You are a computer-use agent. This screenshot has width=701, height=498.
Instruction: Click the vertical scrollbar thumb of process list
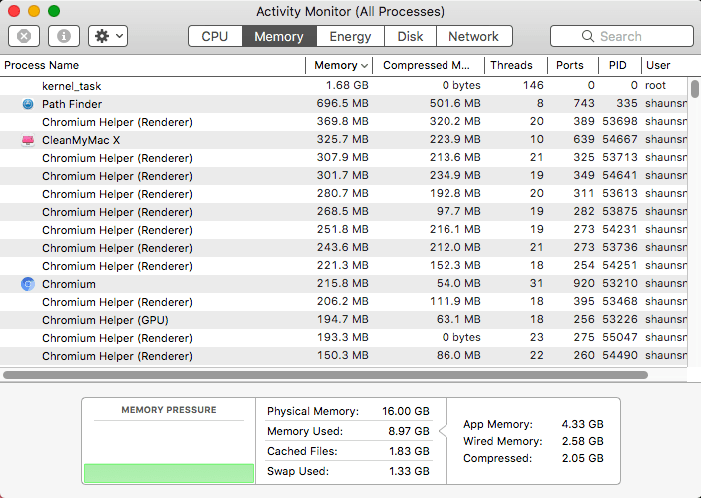click(694, 89)
